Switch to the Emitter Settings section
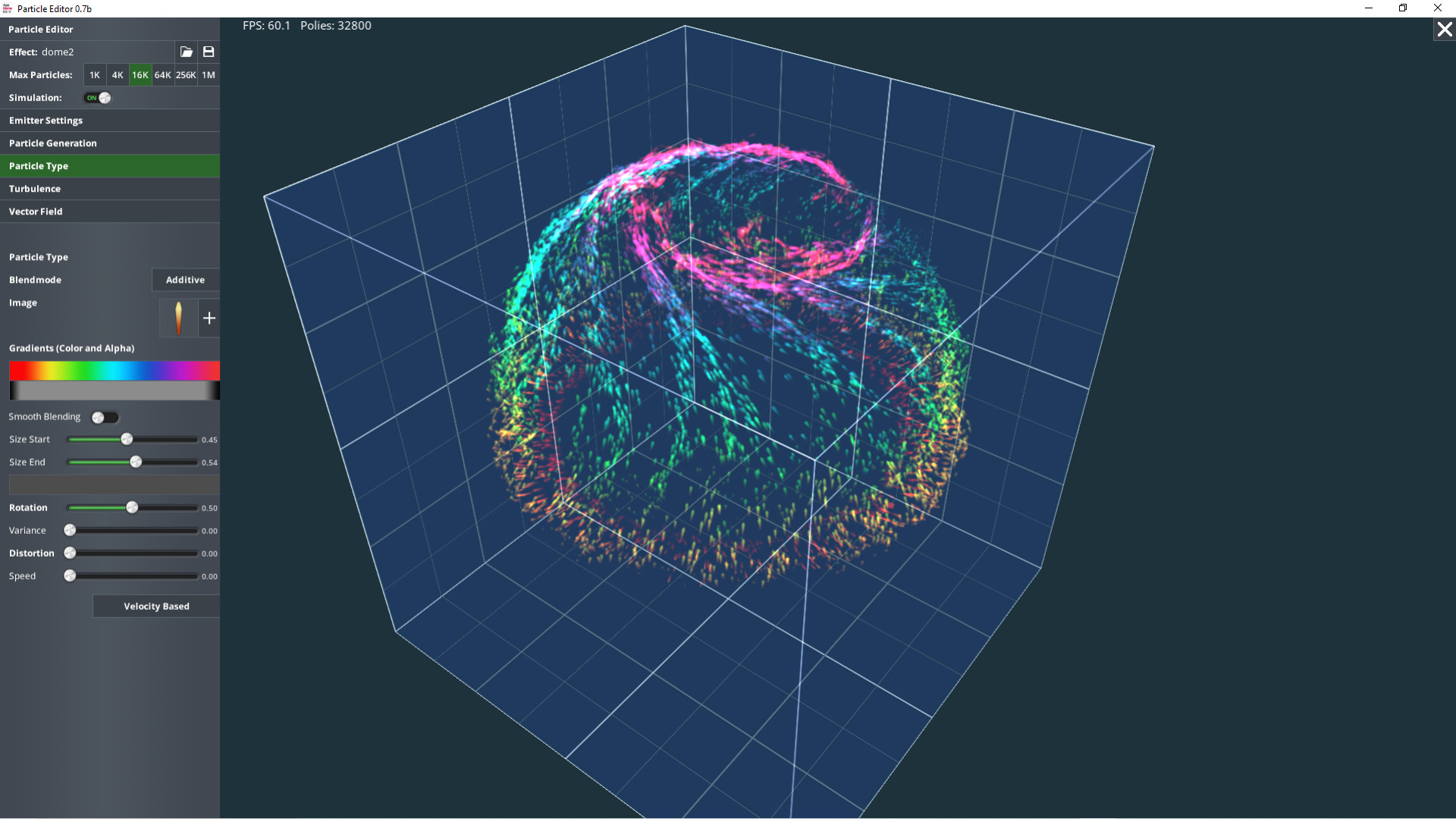This screenshot has width=1456, height=819. pyautogui.click(x=110, y=120)
